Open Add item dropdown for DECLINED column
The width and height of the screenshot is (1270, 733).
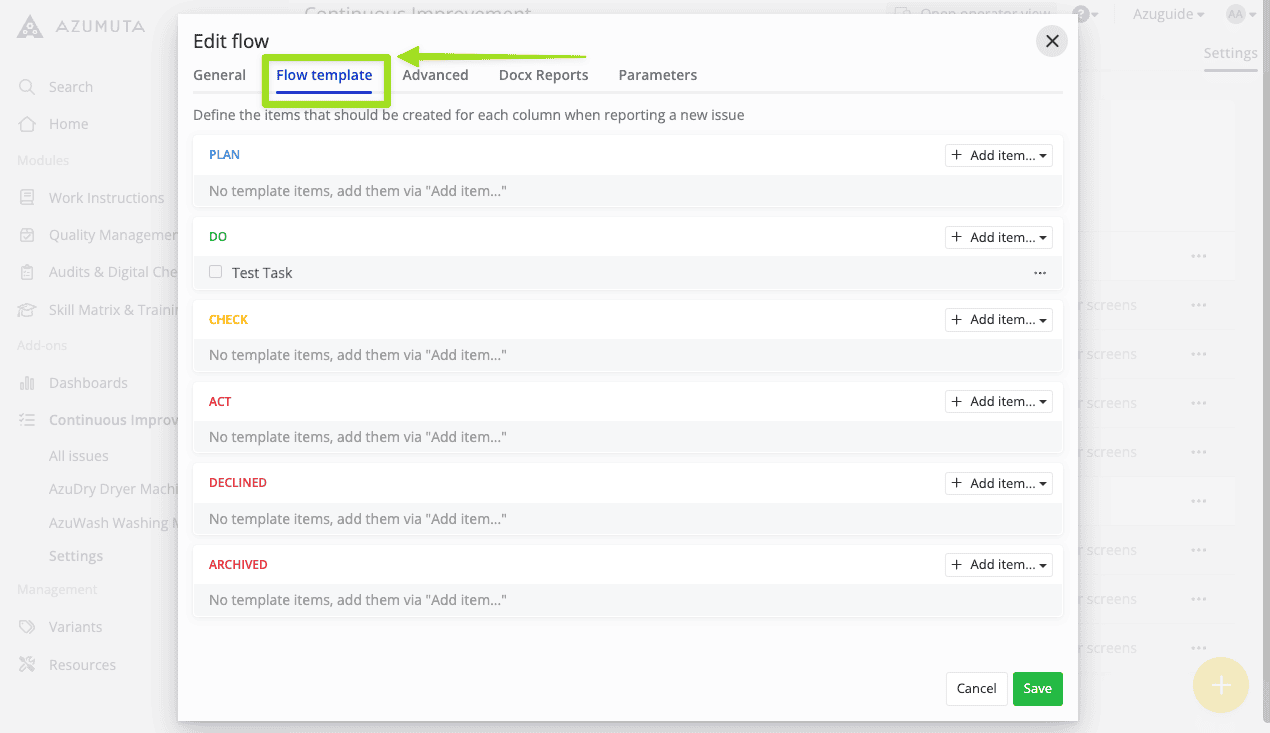click(x=998, y=483)
